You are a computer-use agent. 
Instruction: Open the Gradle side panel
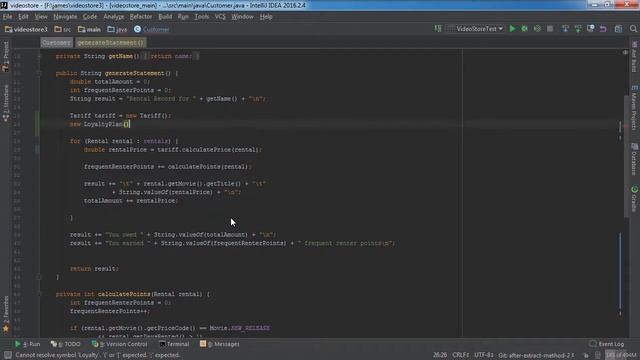pyautogui.click(x=634, y=199)
